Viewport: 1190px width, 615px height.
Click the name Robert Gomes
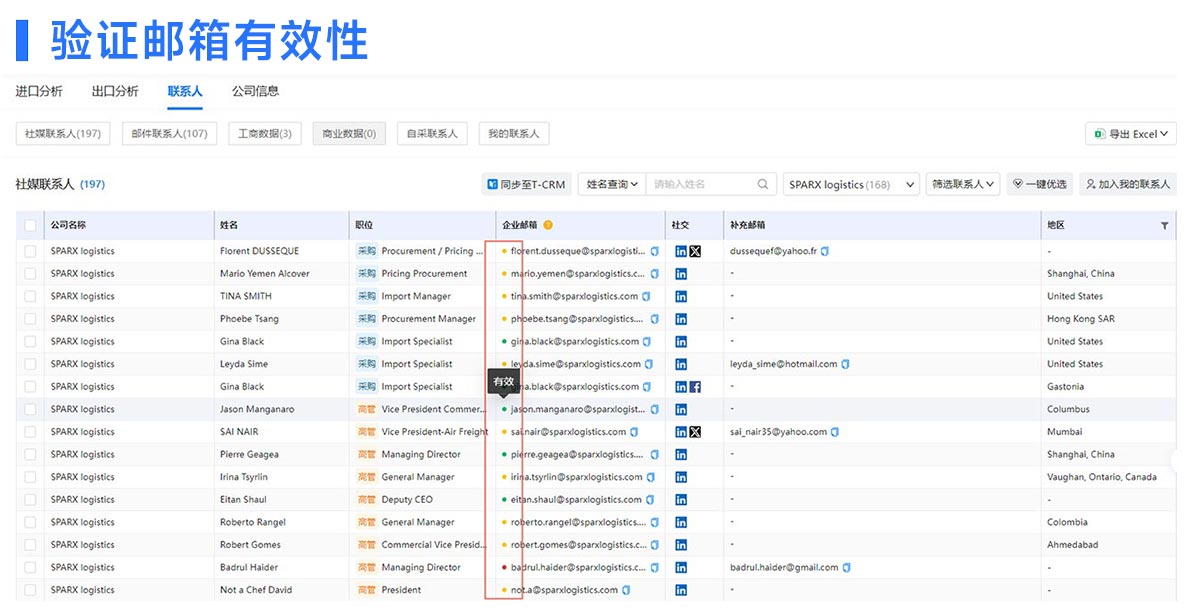coord(250,545)
